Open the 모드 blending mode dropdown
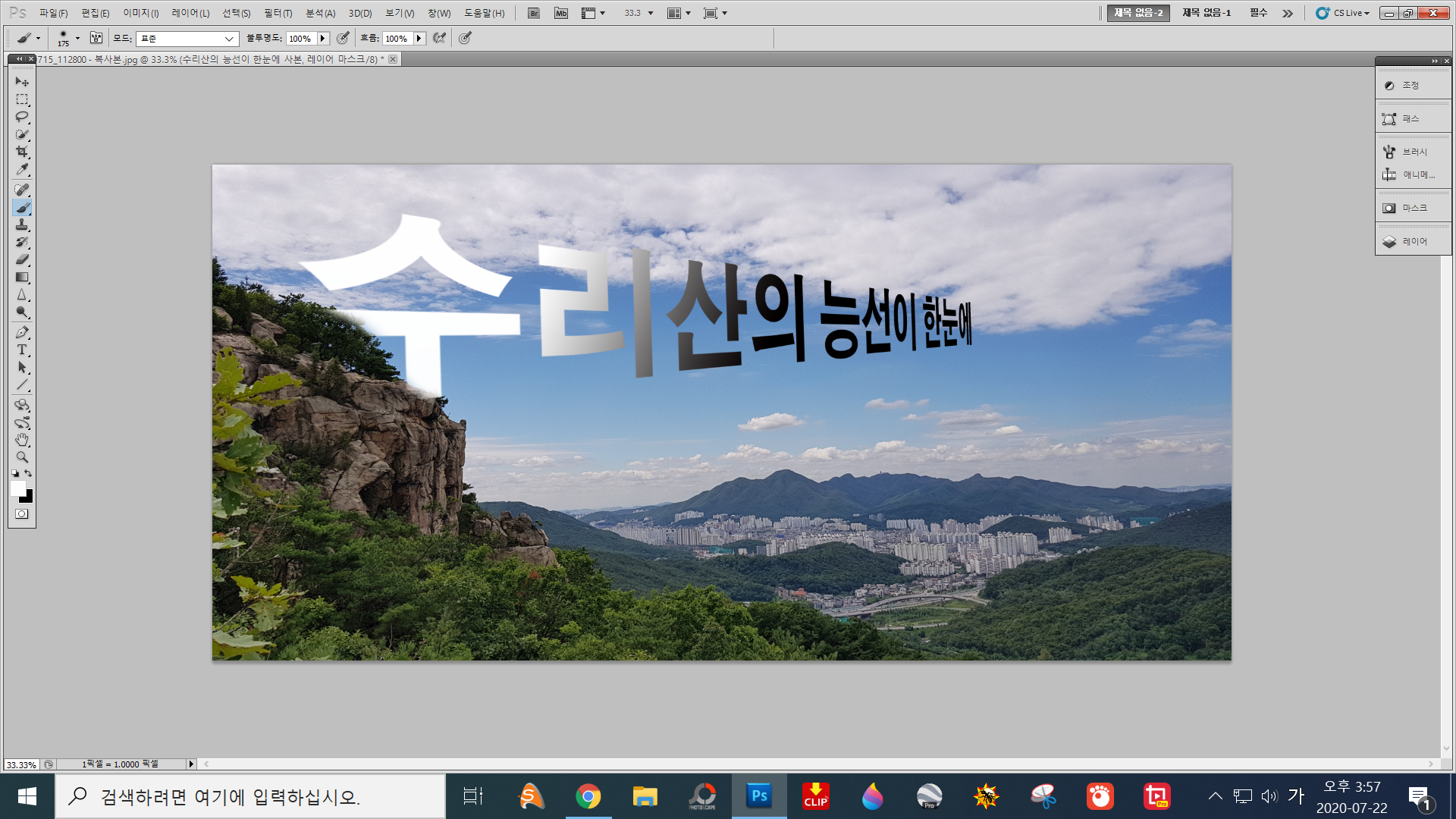The image size is (1456, 819). 187,39
